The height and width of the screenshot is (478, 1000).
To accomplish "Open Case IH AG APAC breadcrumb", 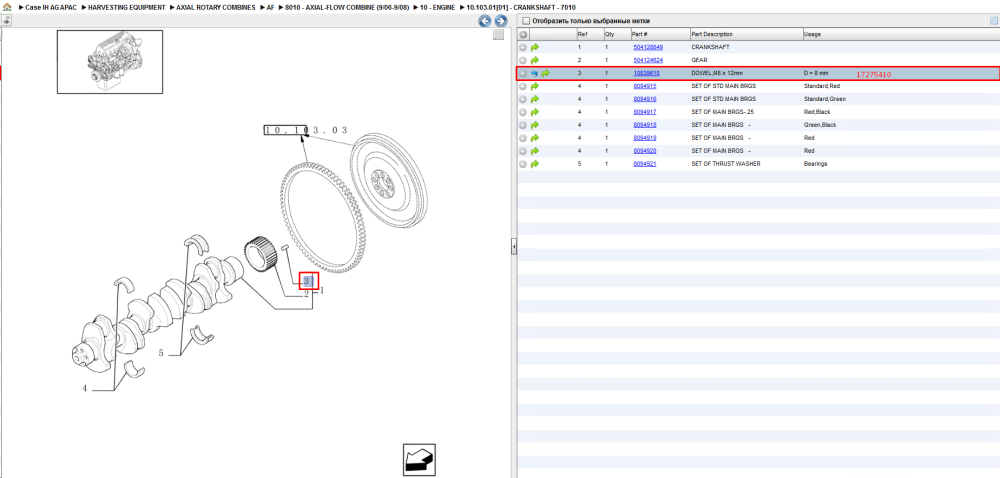I will point(51,7).
